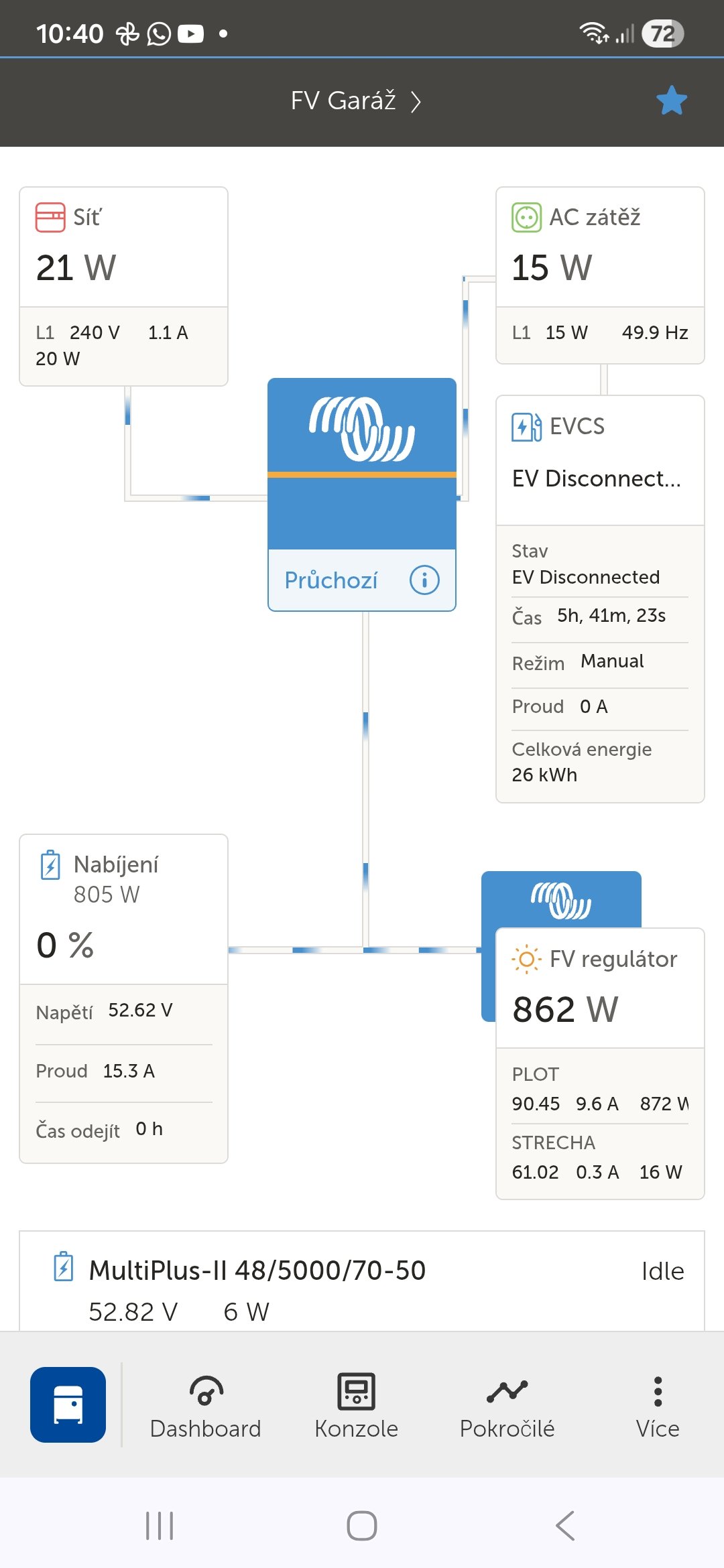This screenshot has width=724, height=1568.
Task: Tap the Nabíjení battery icon
Action: tap(50, 864)
